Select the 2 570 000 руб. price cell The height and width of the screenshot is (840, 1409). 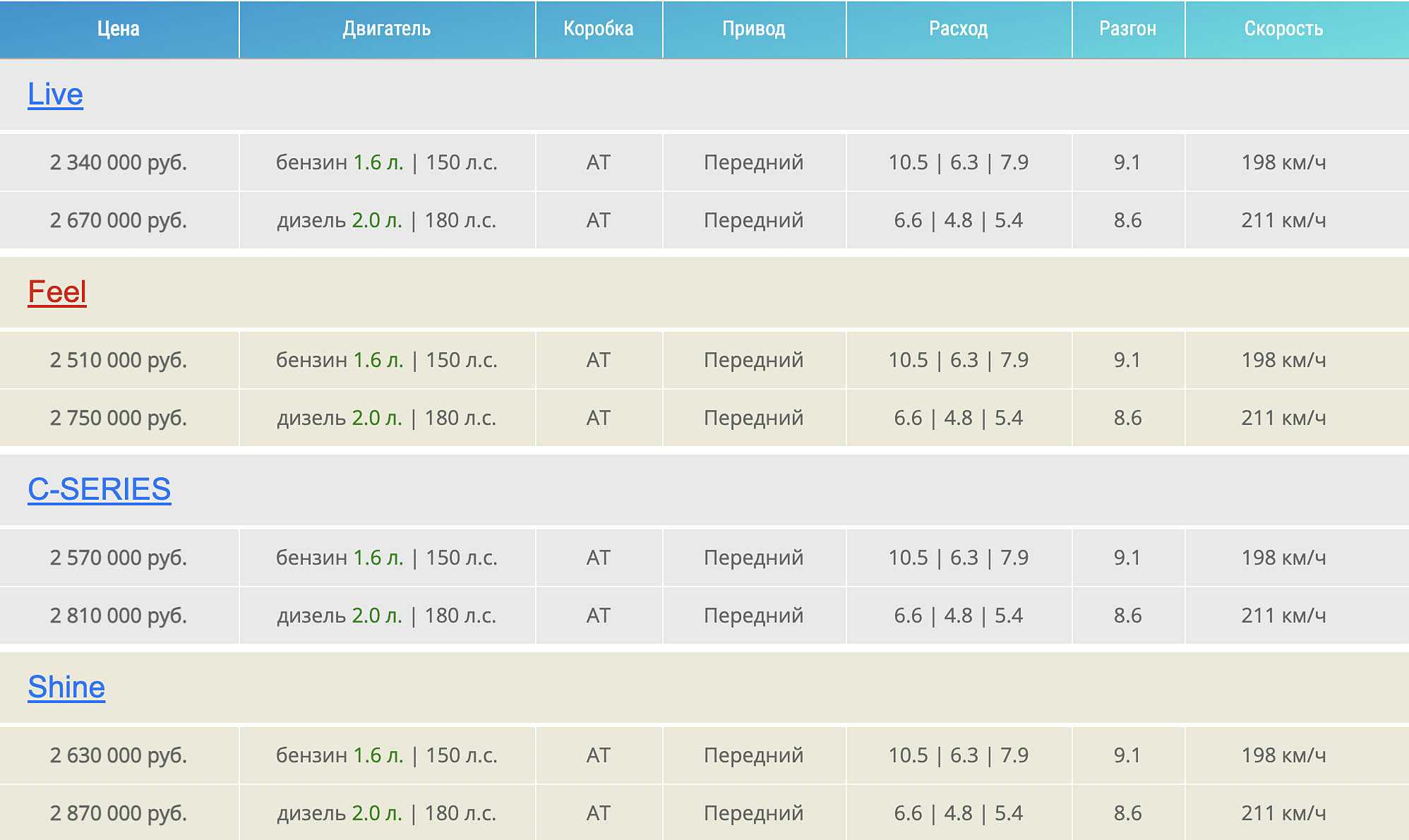[119, 558]
